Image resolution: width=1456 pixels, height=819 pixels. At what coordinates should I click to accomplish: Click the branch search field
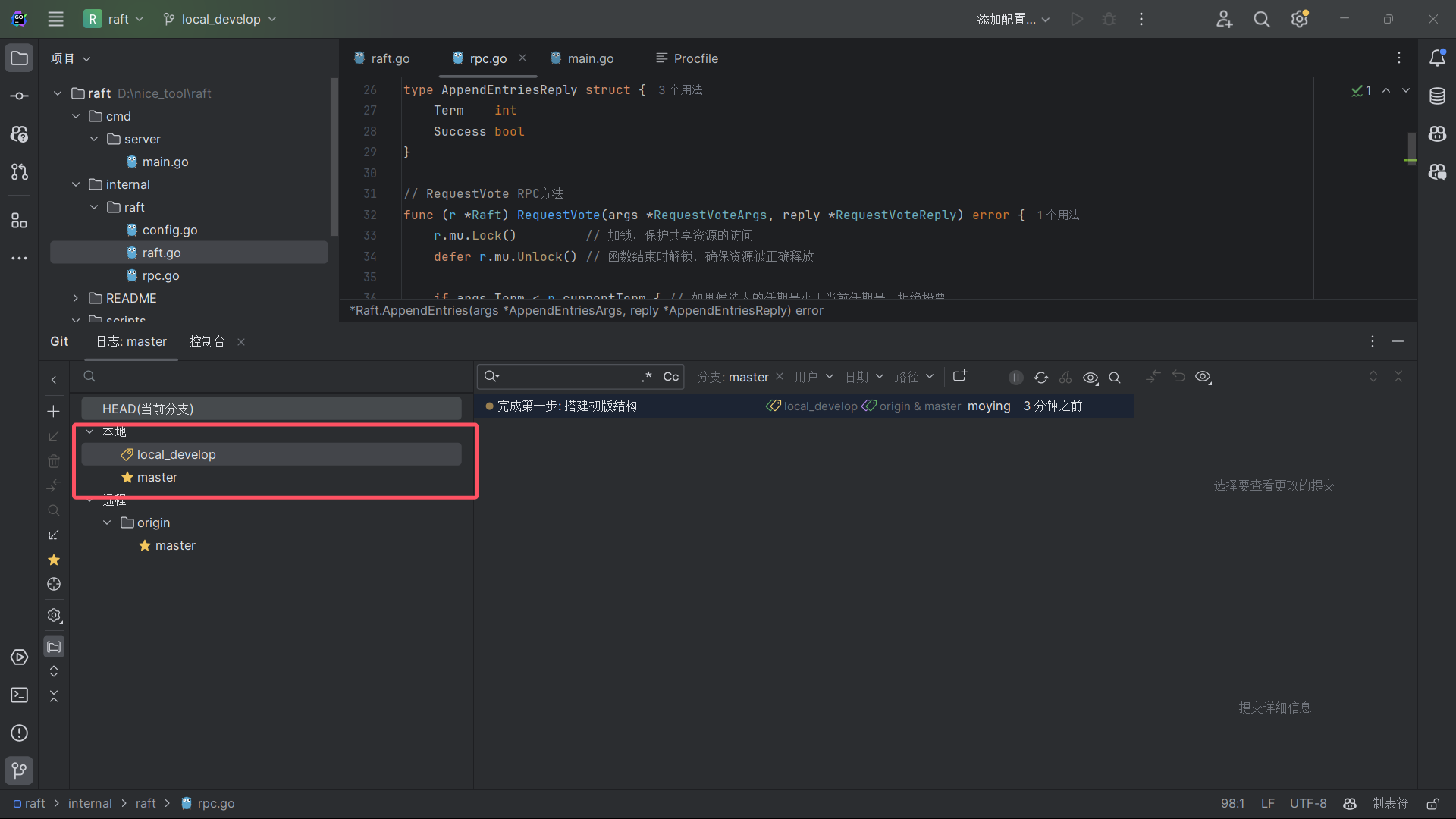pyautogui.click(x=273, y=377)
